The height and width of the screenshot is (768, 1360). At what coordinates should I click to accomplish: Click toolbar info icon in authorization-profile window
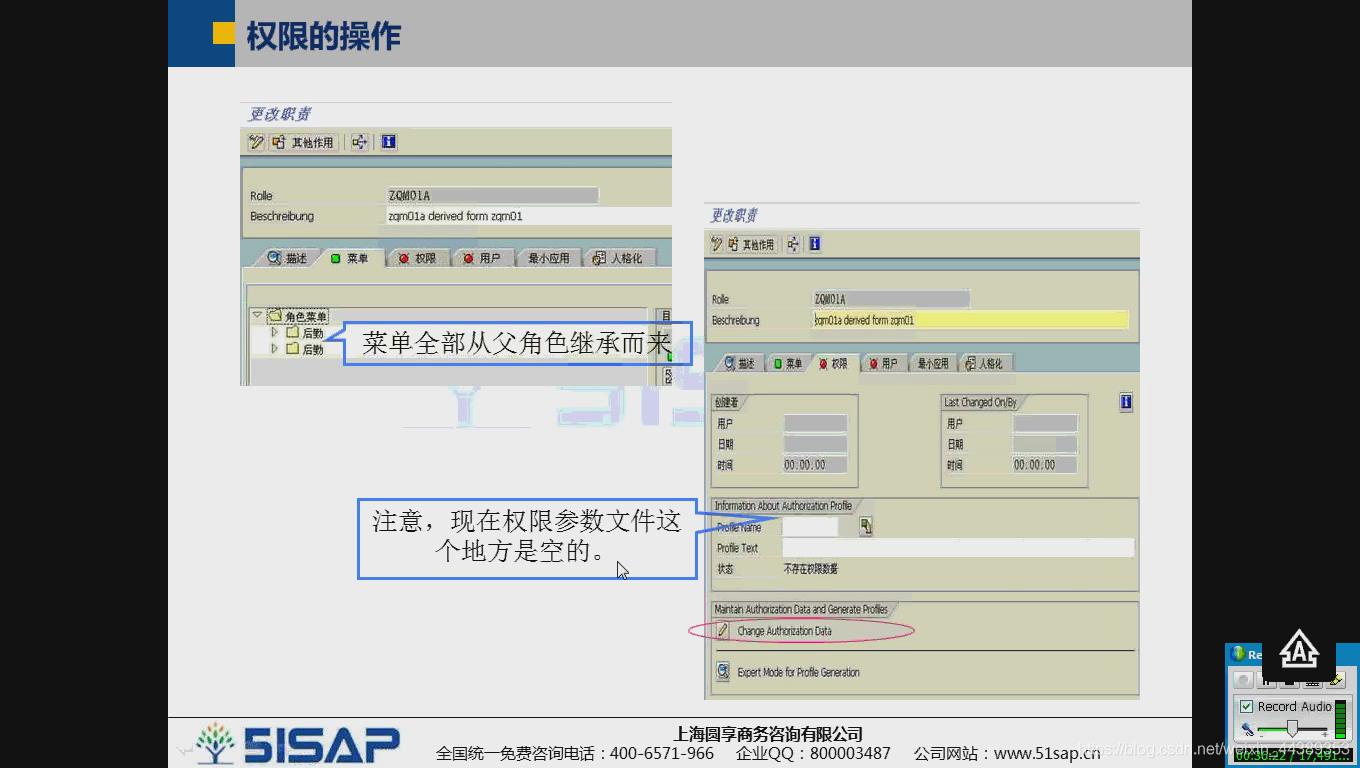click(815, 244)
